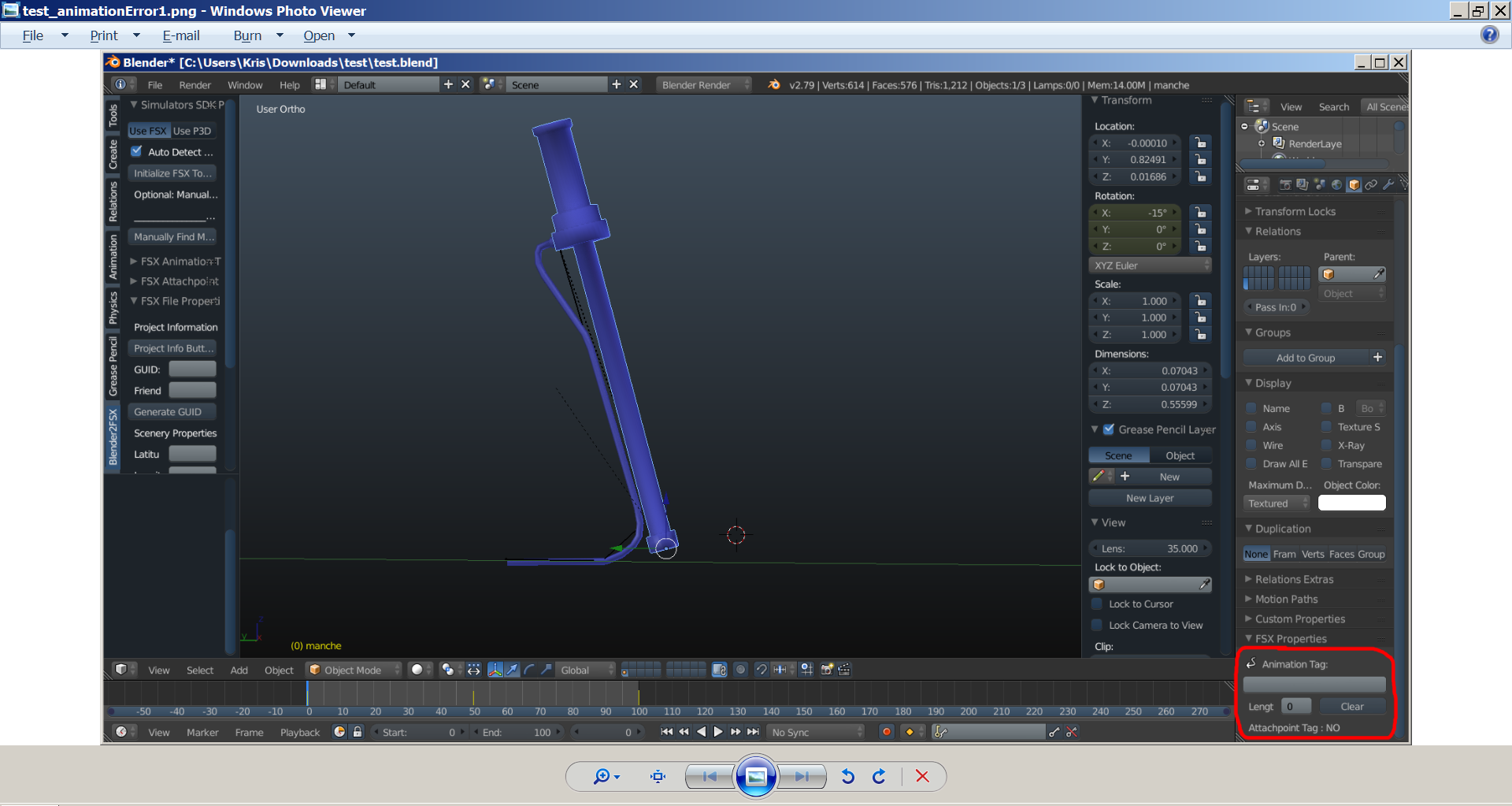This screenshot has height=806, width=1512.
Task: Click the scale manipulator icon
Action: tap(546, 670)
